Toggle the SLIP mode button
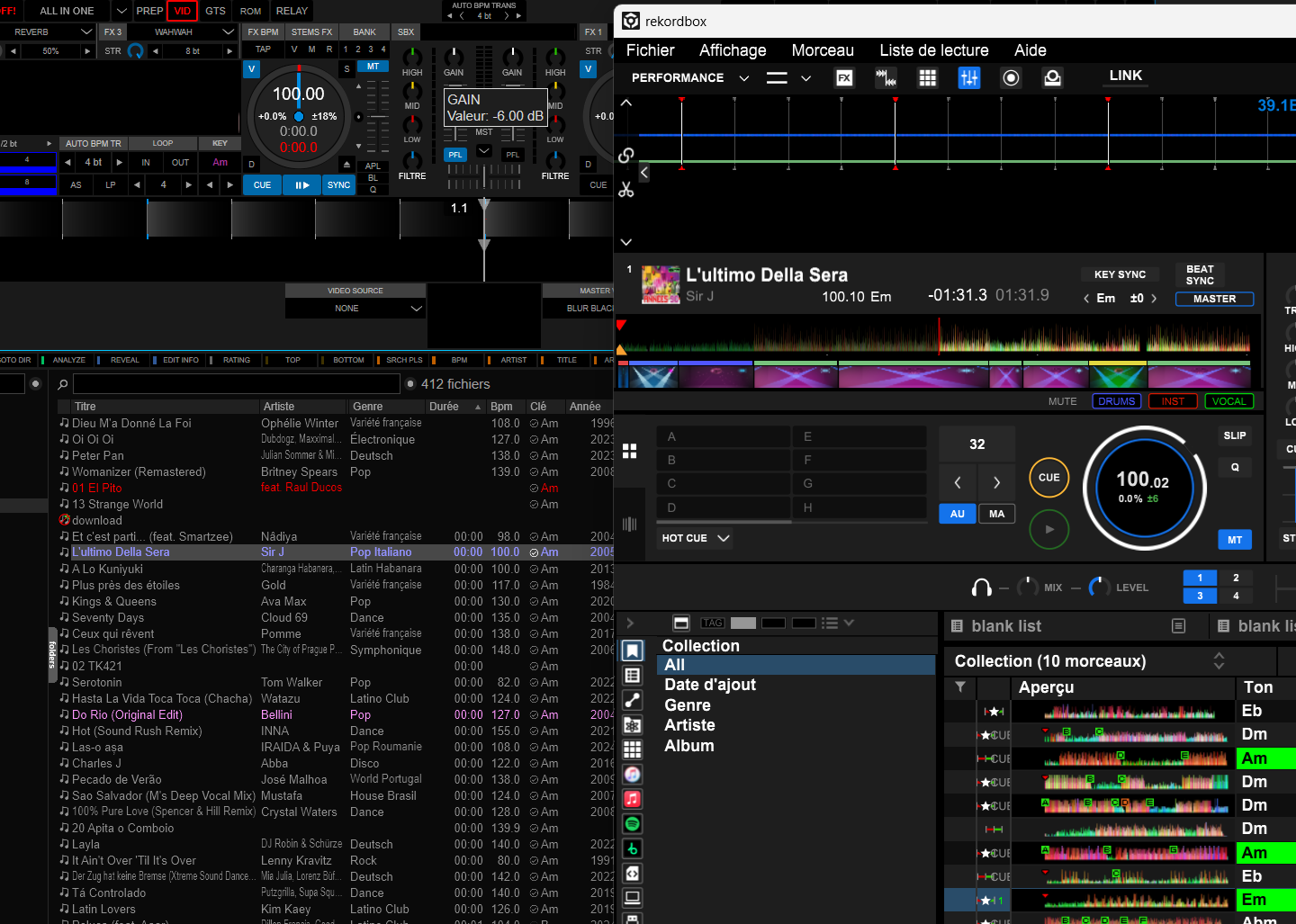The height and width of the screenshot is (924, 1296). click(x=1234, y=435)
